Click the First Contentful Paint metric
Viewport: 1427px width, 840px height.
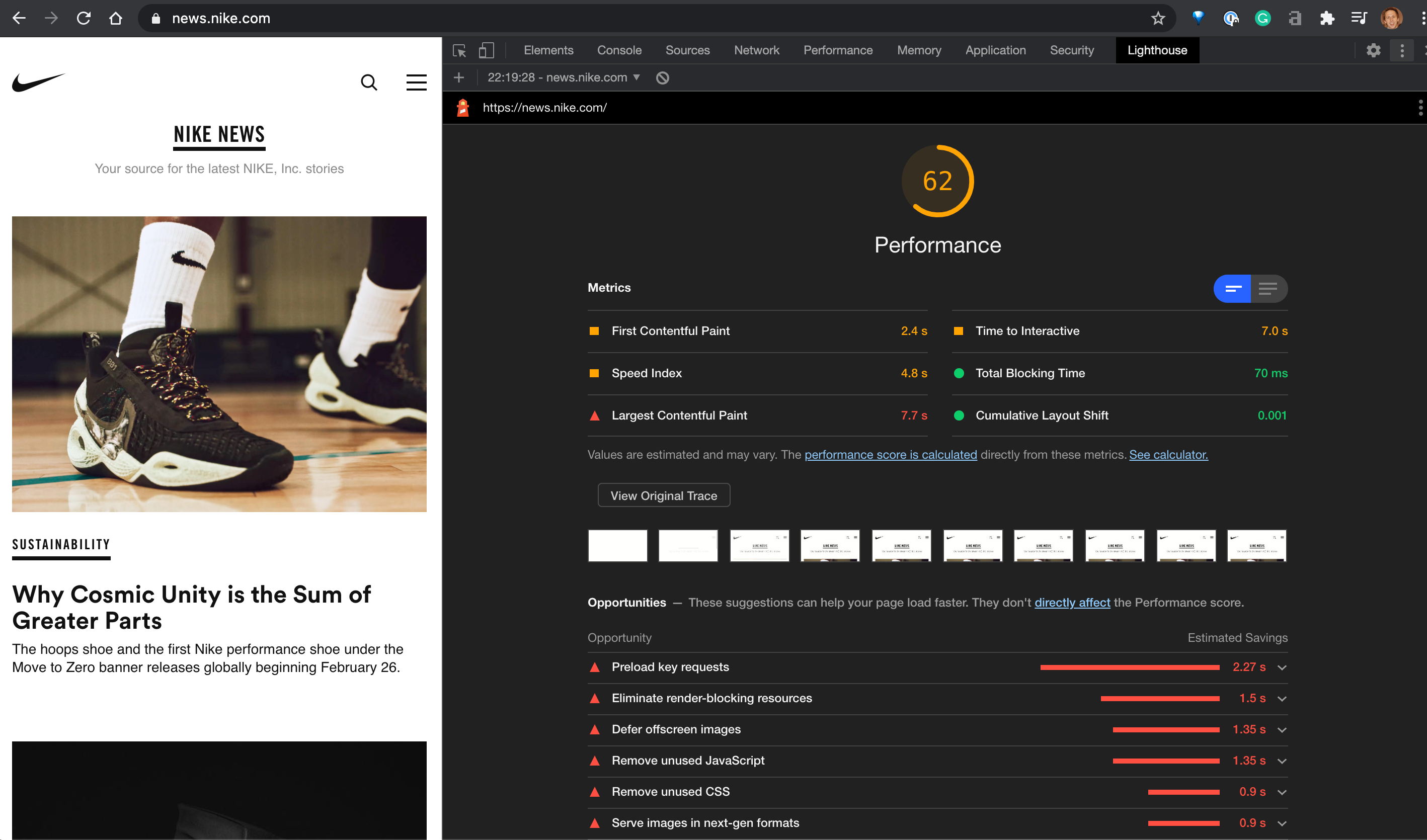[758, 331]
